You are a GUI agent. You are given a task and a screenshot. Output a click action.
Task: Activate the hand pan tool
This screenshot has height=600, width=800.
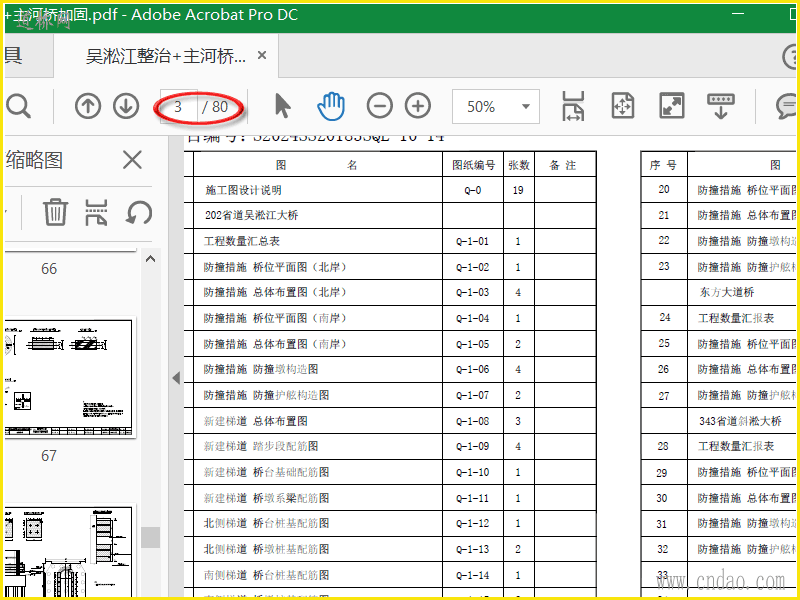331,106
